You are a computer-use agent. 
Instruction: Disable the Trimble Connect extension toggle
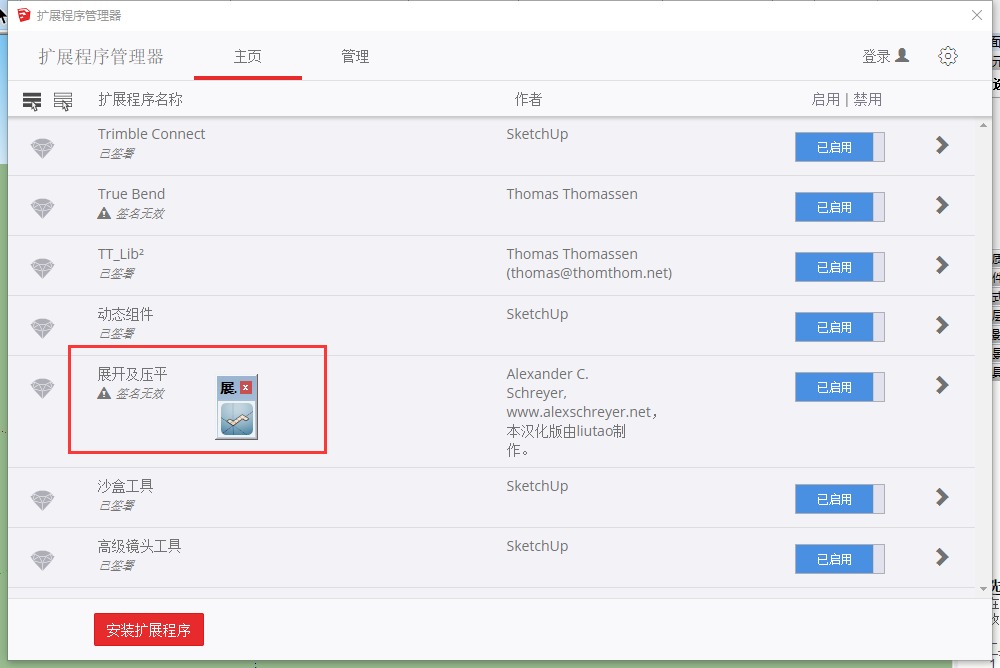click(x=839, y=147)
